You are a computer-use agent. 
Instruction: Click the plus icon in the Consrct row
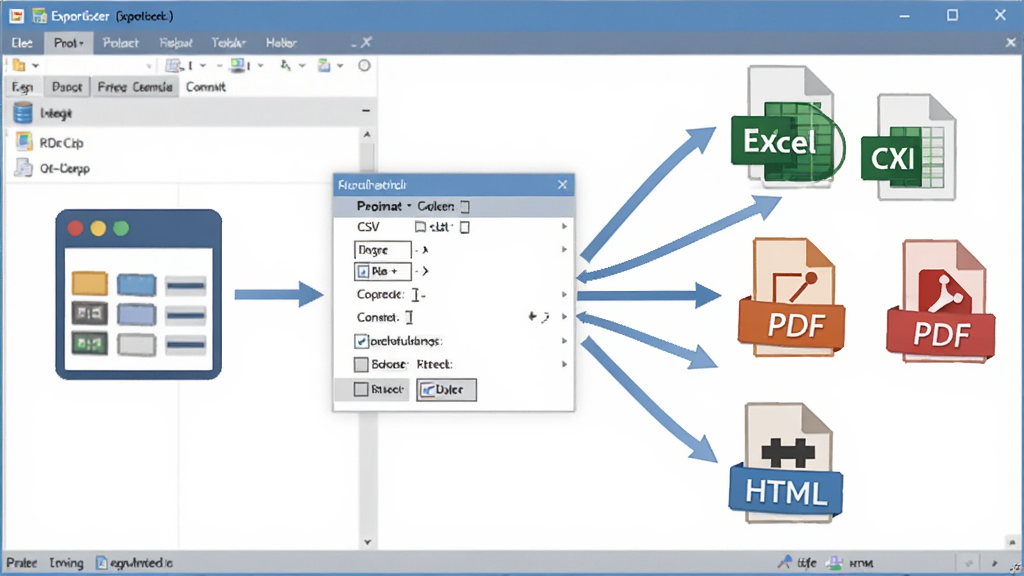(x=532, y=317)
